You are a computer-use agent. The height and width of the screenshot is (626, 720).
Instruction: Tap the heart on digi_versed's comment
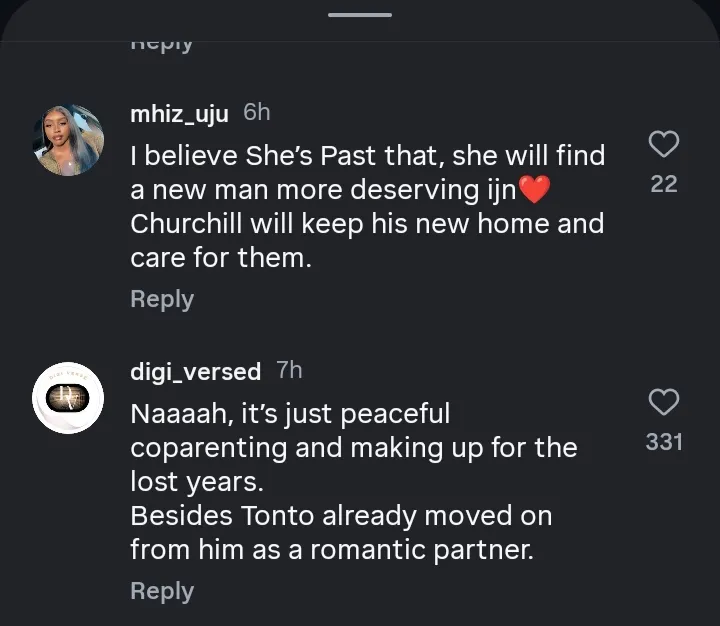(664, 402)
